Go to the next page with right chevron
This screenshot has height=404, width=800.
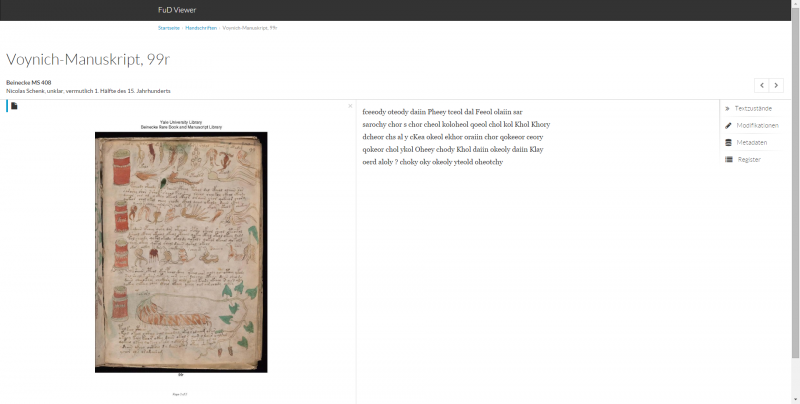[776, 85]
